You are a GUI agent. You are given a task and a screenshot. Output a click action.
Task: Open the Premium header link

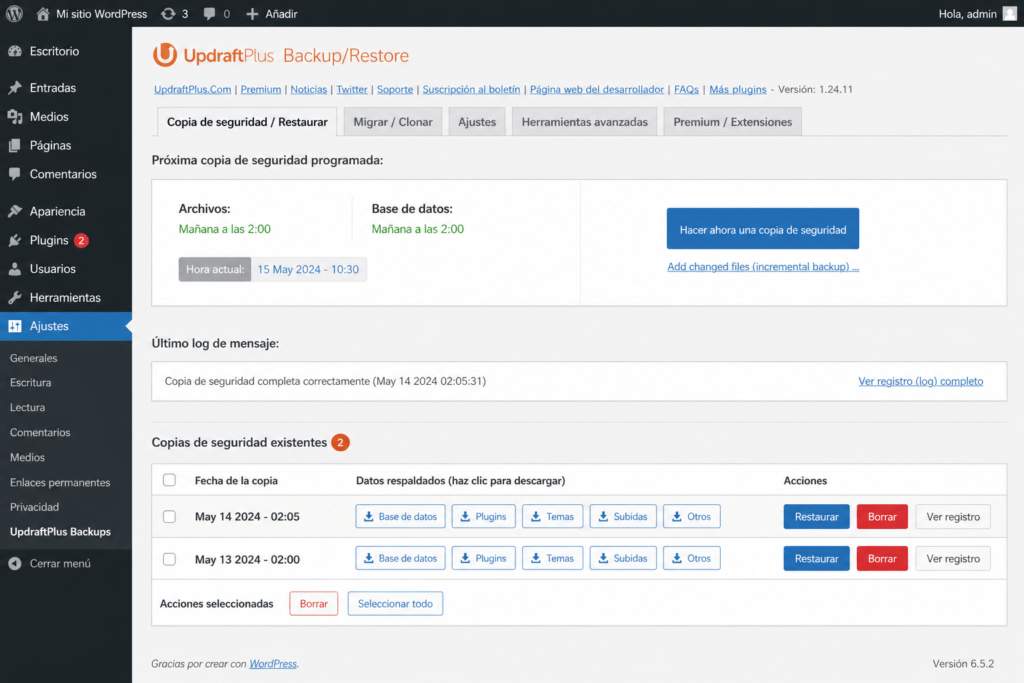[x=261, y=89]
